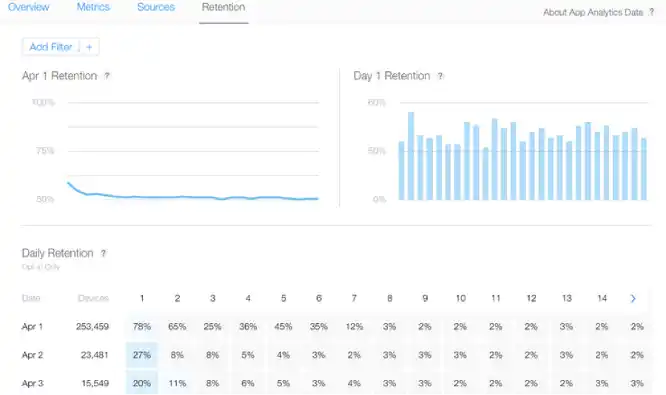
Task: Open help icon next to Apr 1 Retention
Action: 107,76
